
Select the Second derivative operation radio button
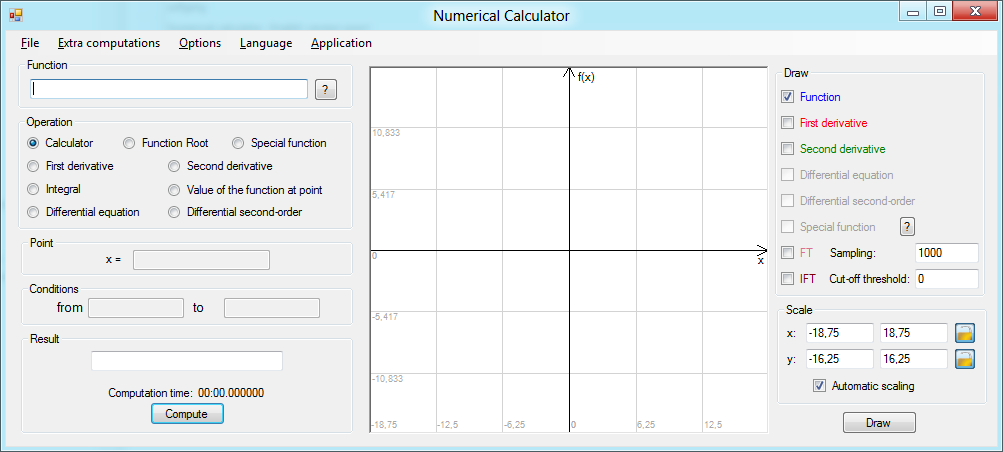[175, 166]
